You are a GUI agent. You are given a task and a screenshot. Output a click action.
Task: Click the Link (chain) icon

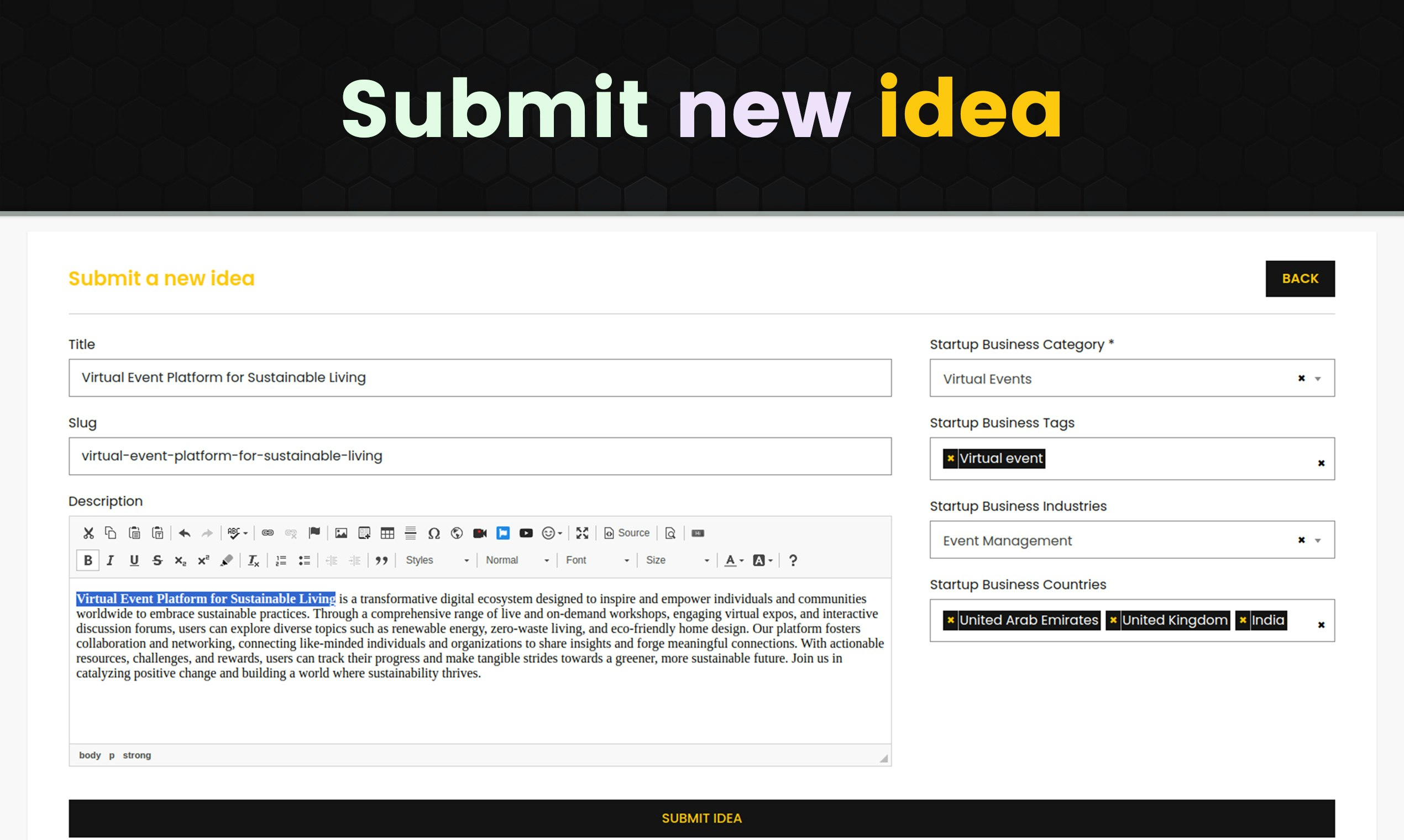click(268, 533)
